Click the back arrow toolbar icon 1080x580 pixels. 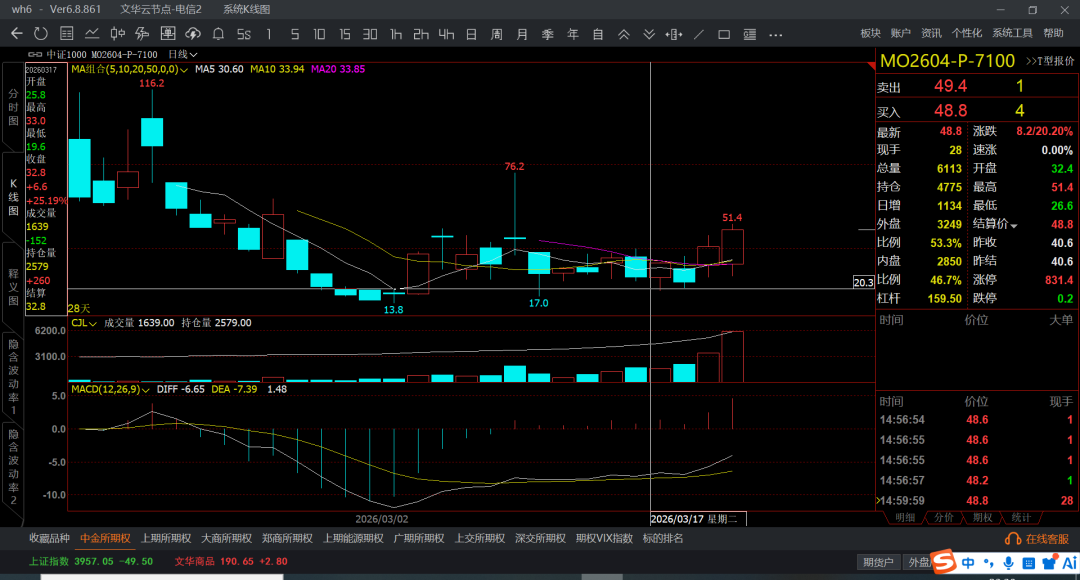pos(17,34)
